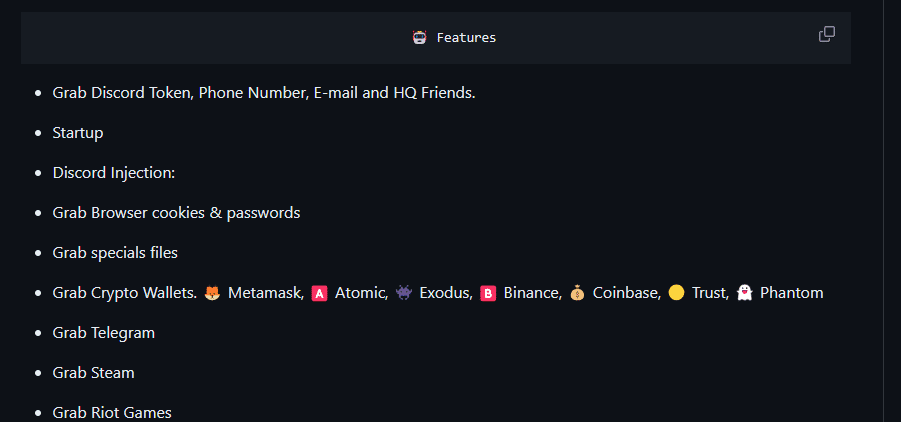Image resolution: width=901 pixels, height=422 pixels.
Task: Click the copy code icon
Action: [827, 35]
